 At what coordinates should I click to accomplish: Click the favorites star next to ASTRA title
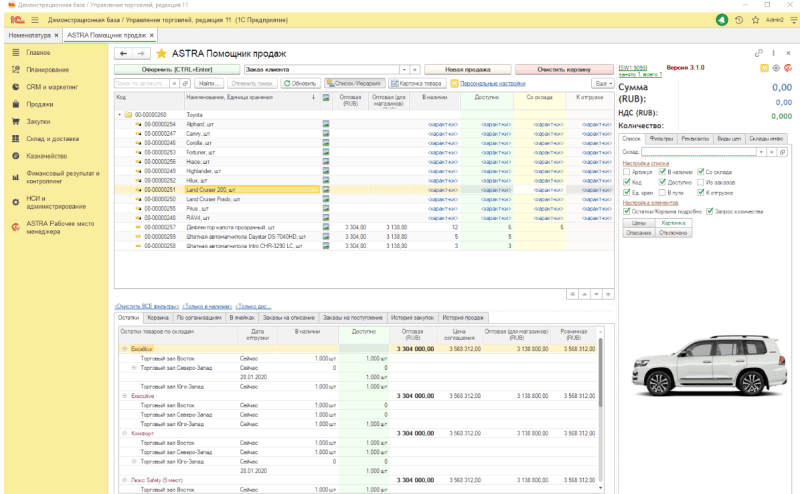161,53
